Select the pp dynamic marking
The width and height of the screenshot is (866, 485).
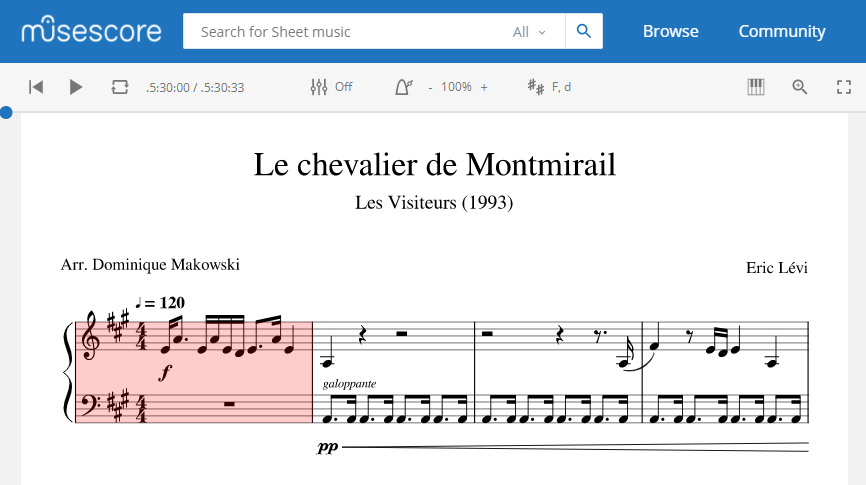tap(328, 446)
